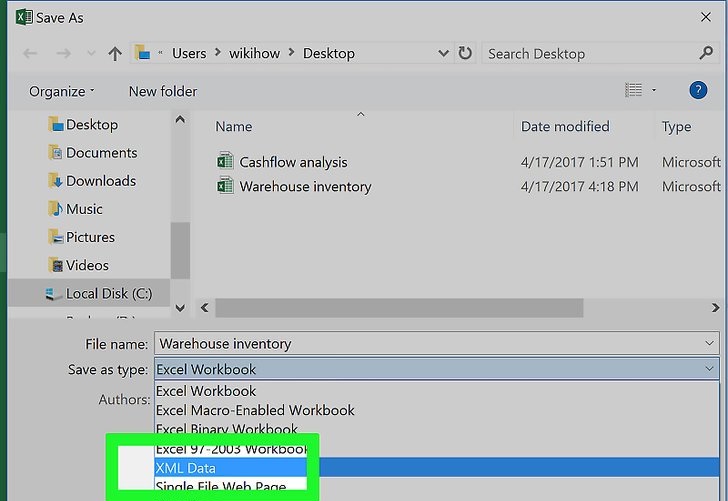Create a New folder
The width and height of the screenshot is (728, 501).
coord(163,91)
